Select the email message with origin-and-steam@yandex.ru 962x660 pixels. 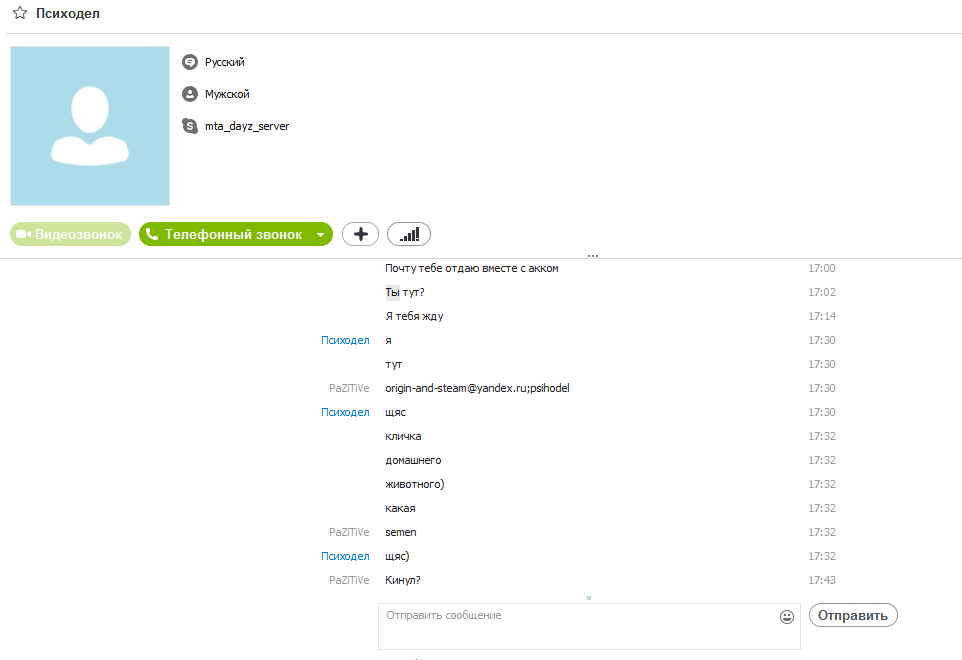477,388
